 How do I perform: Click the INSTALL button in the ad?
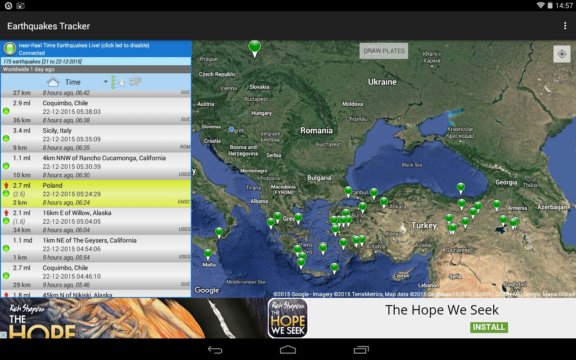coord(489,327)
